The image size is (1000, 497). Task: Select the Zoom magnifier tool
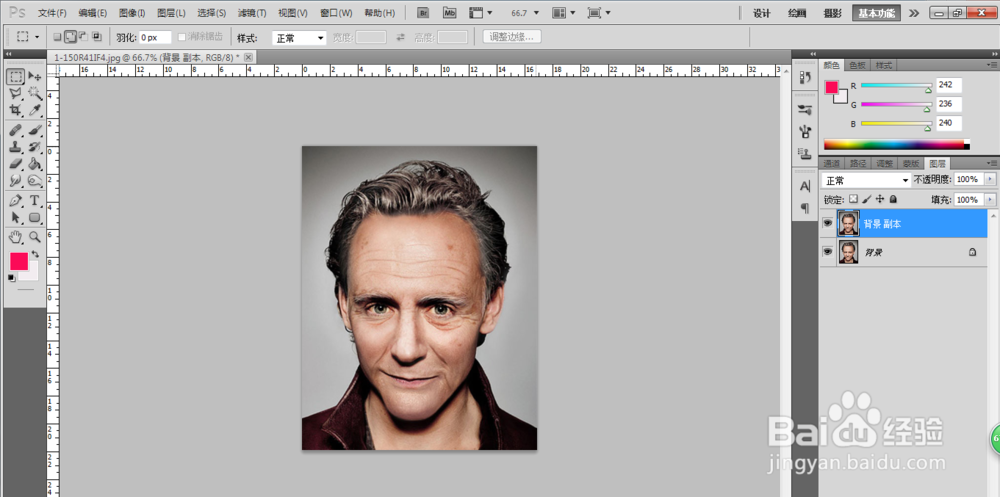click(x=34, y=237)
